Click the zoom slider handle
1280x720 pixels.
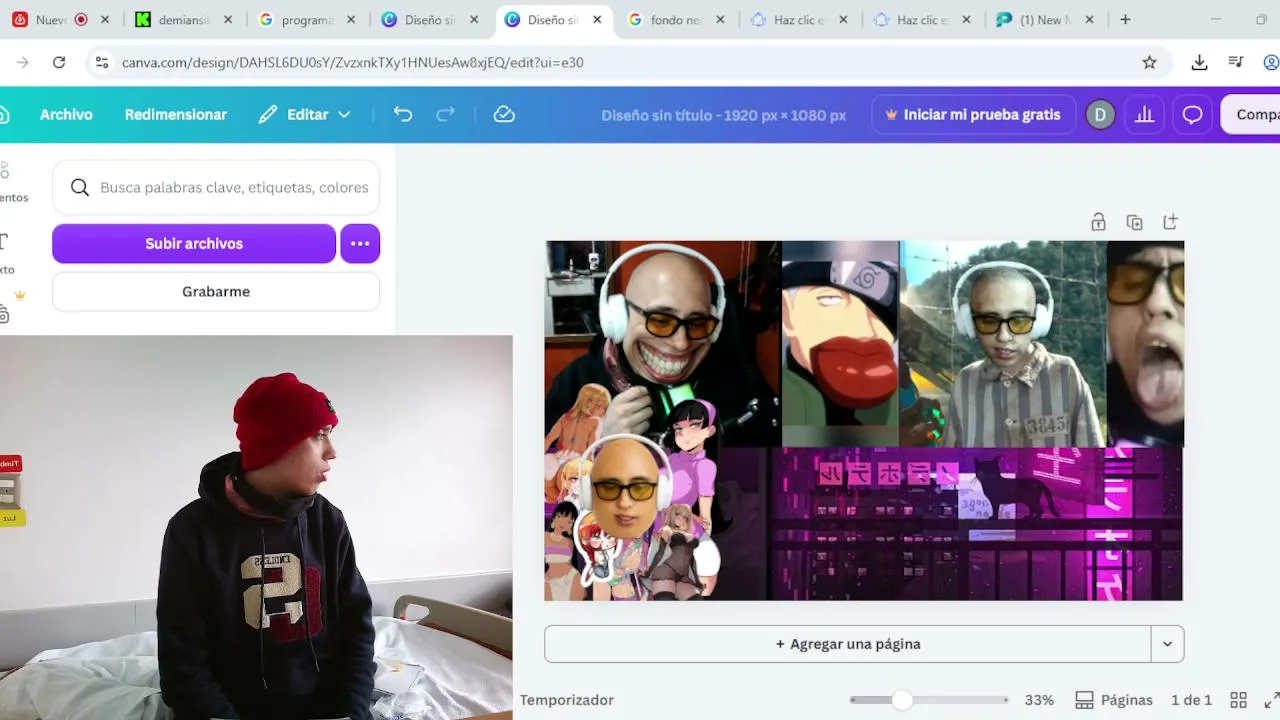click(902, 700)
